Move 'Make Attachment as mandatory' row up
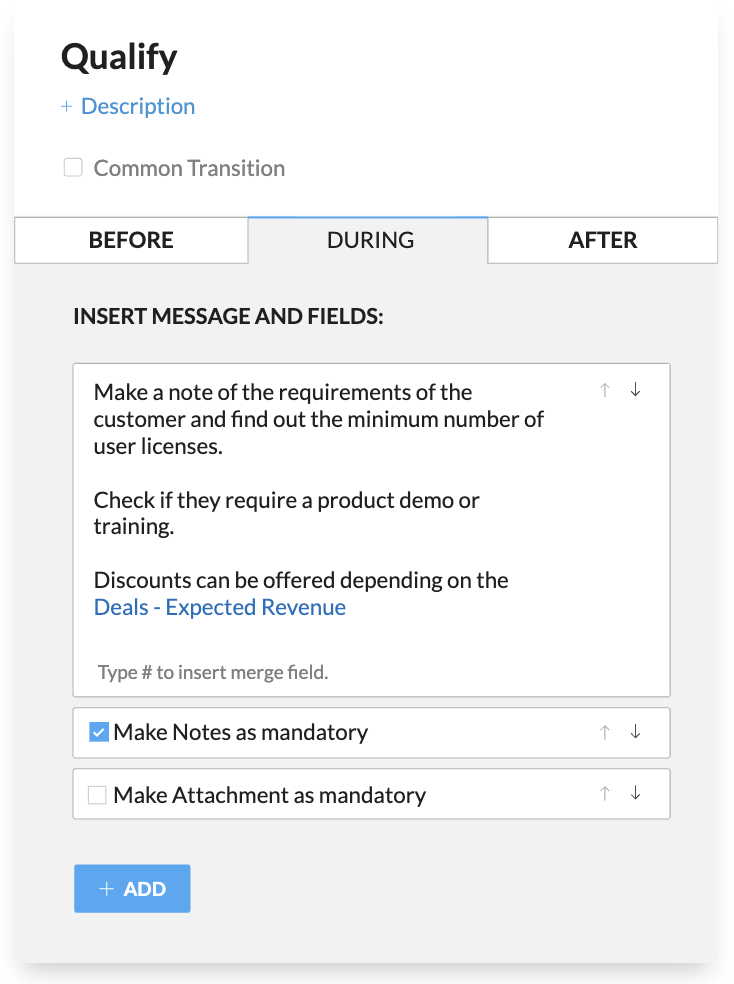 point(604,794)
